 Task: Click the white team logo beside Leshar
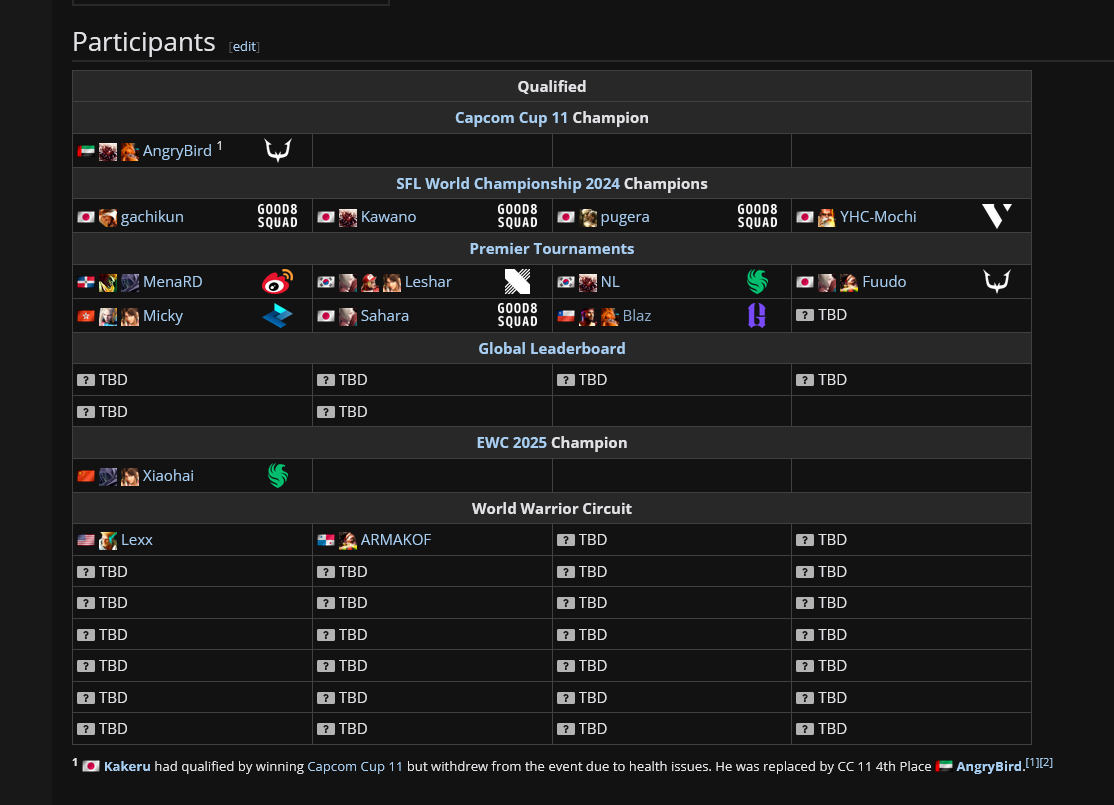[x=517, y=281]
